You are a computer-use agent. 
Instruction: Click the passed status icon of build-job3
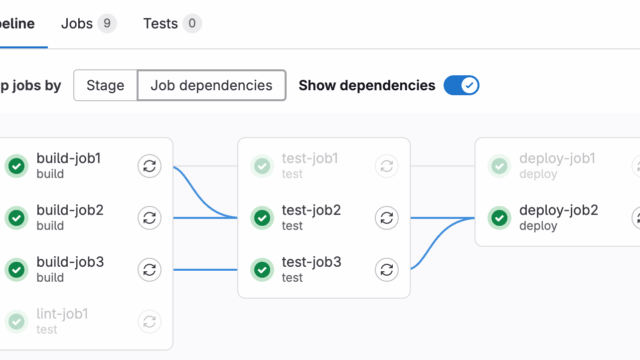pyautogui.click(x=17, y=270)
